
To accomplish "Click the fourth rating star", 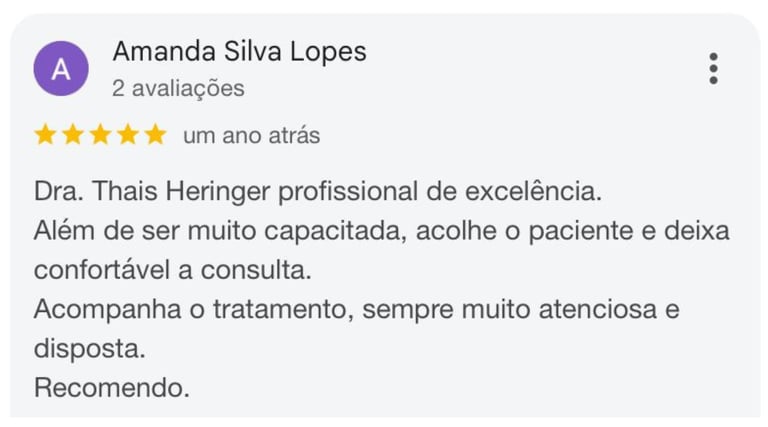I will pos(127,136).
